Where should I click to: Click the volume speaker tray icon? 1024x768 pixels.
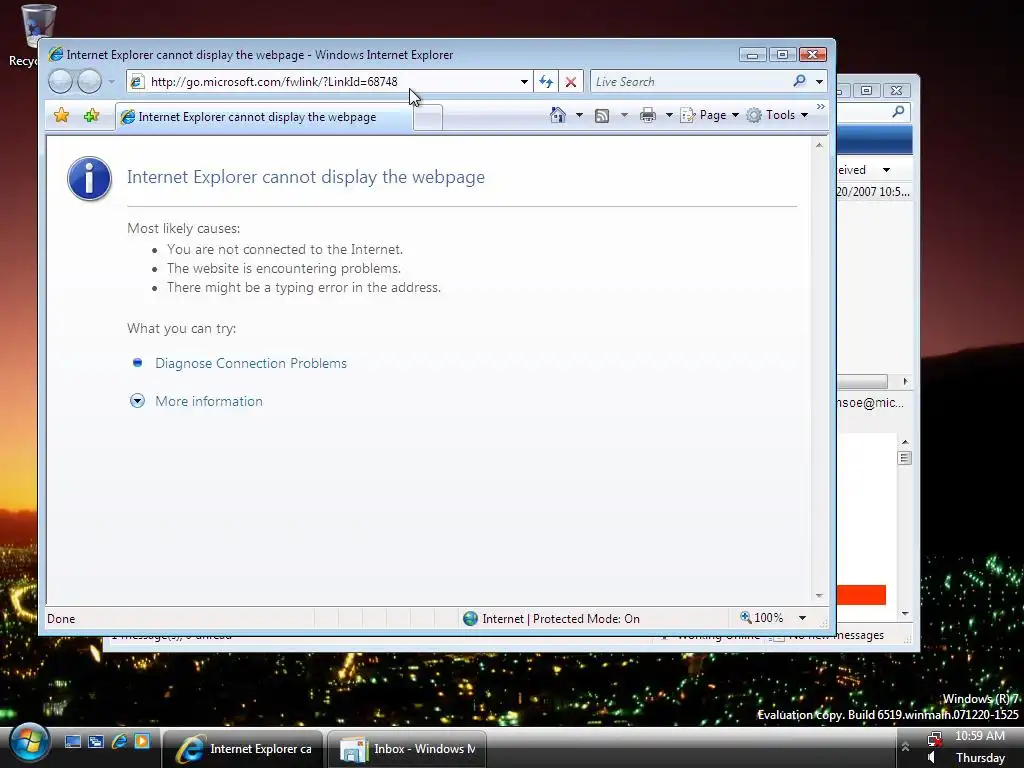click(932, 758)
